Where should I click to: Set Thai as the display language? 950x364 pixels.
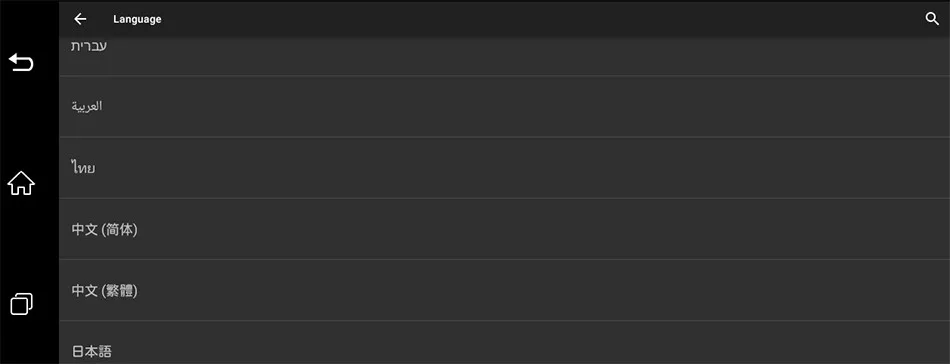point(504,168)
